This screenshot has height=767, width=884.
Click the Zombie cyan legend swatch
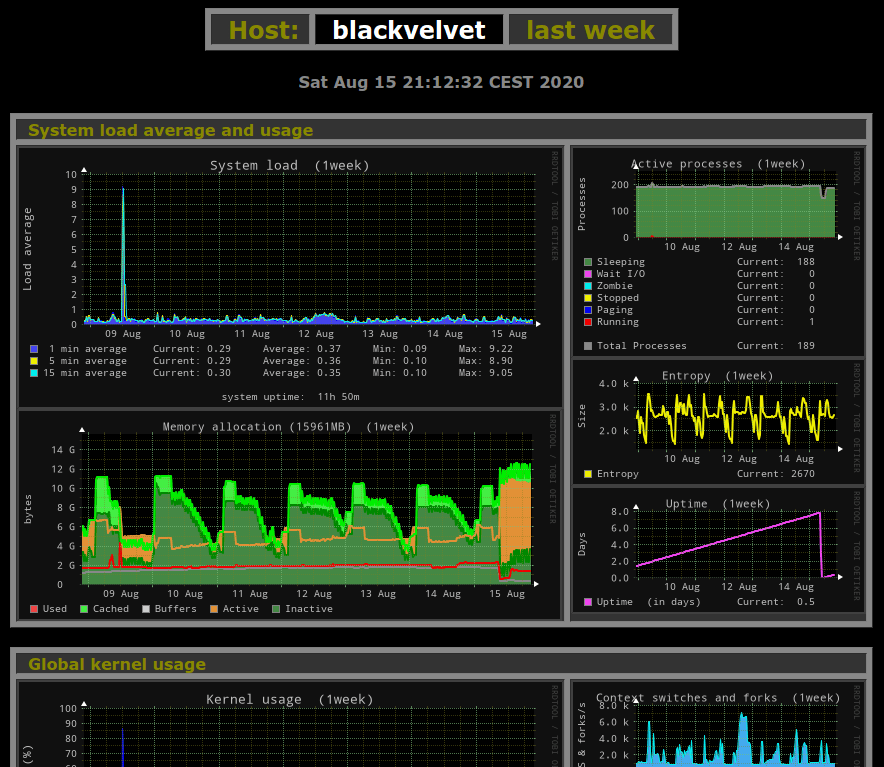(x=588, y=286)
